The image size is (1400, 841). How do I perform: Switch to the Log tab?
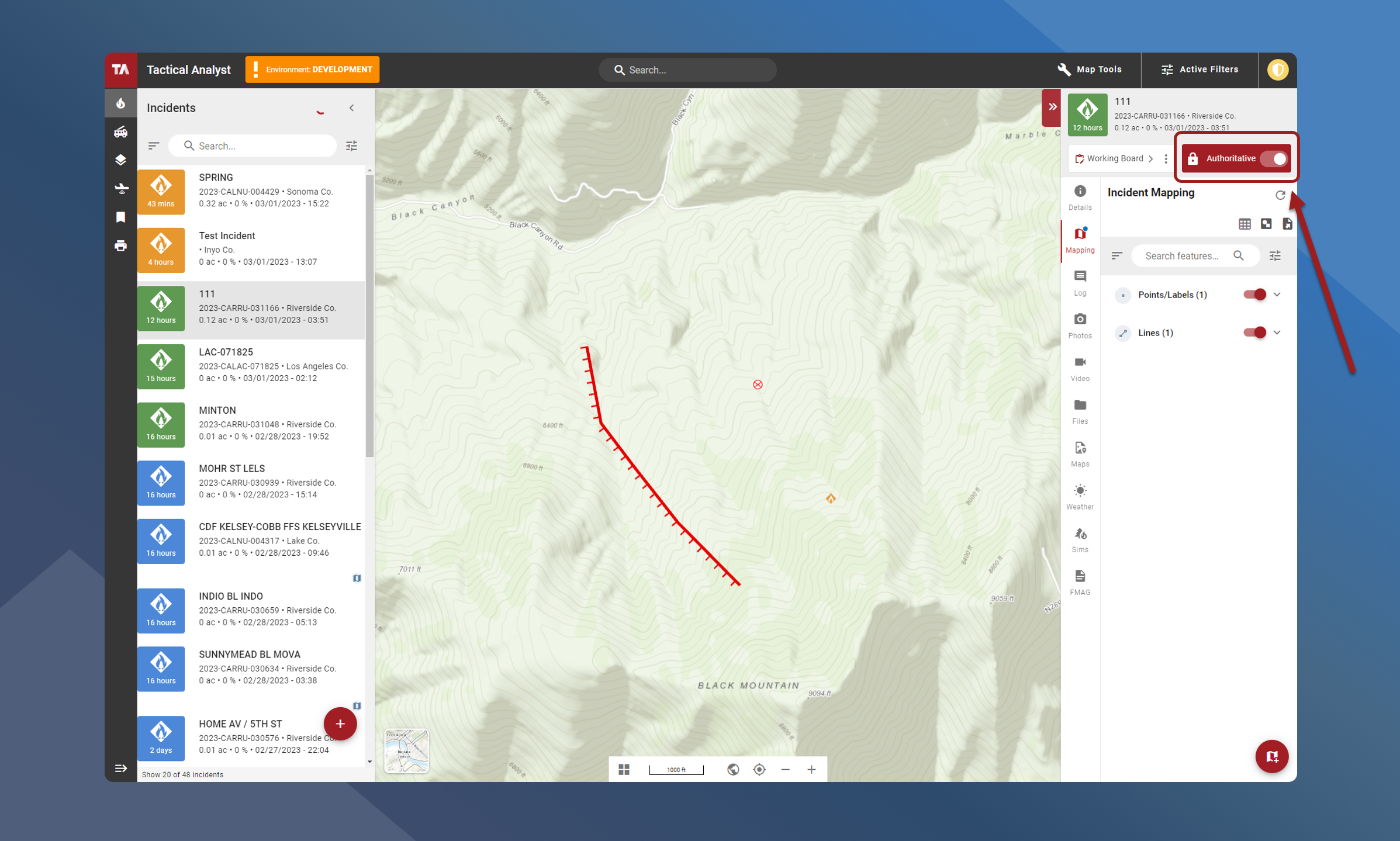1080,282
